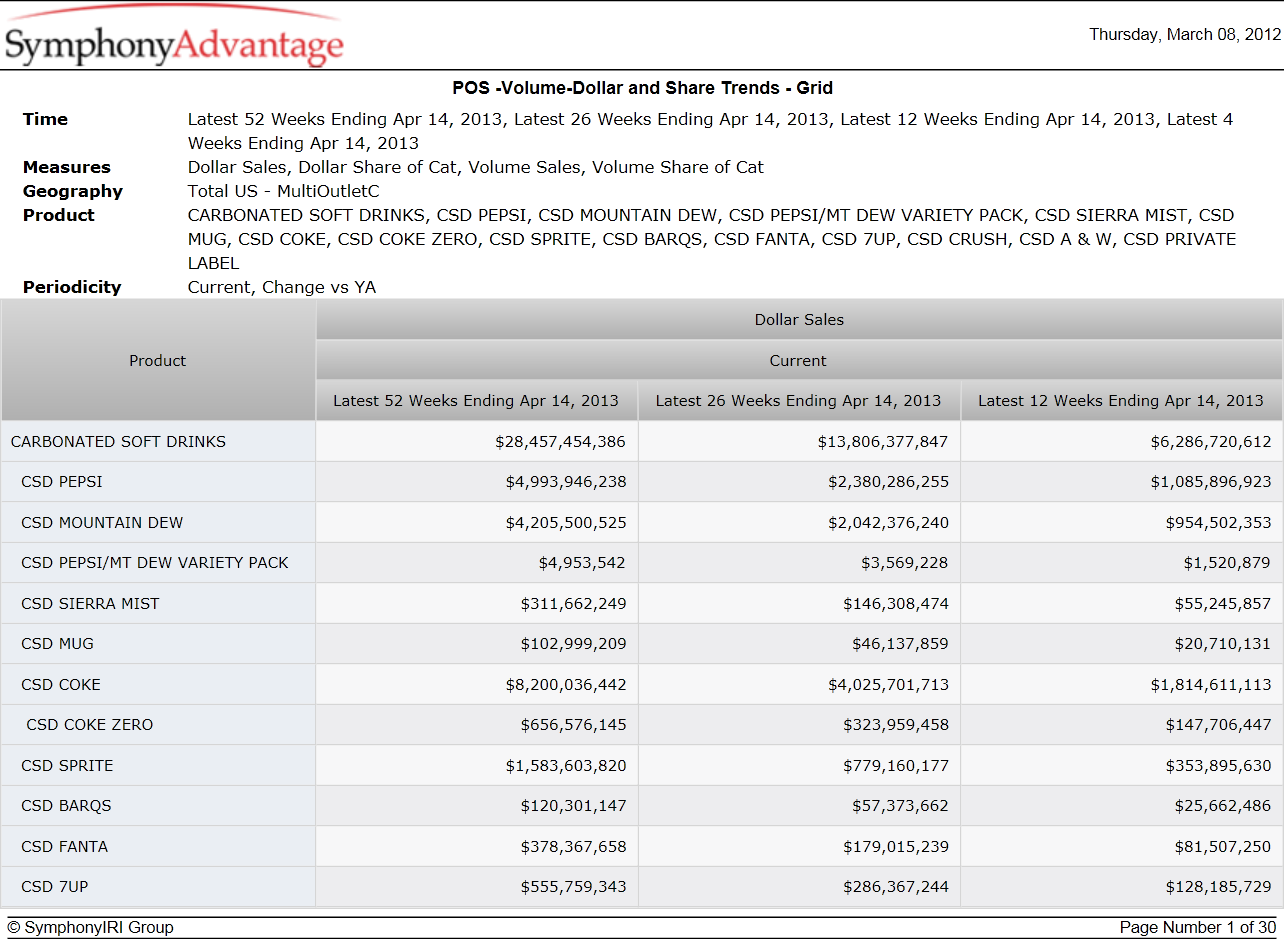Select Latest 52 Weeks column header
Screen dimensions: 1284x946
pyautogui.click(x=476, y=400)
